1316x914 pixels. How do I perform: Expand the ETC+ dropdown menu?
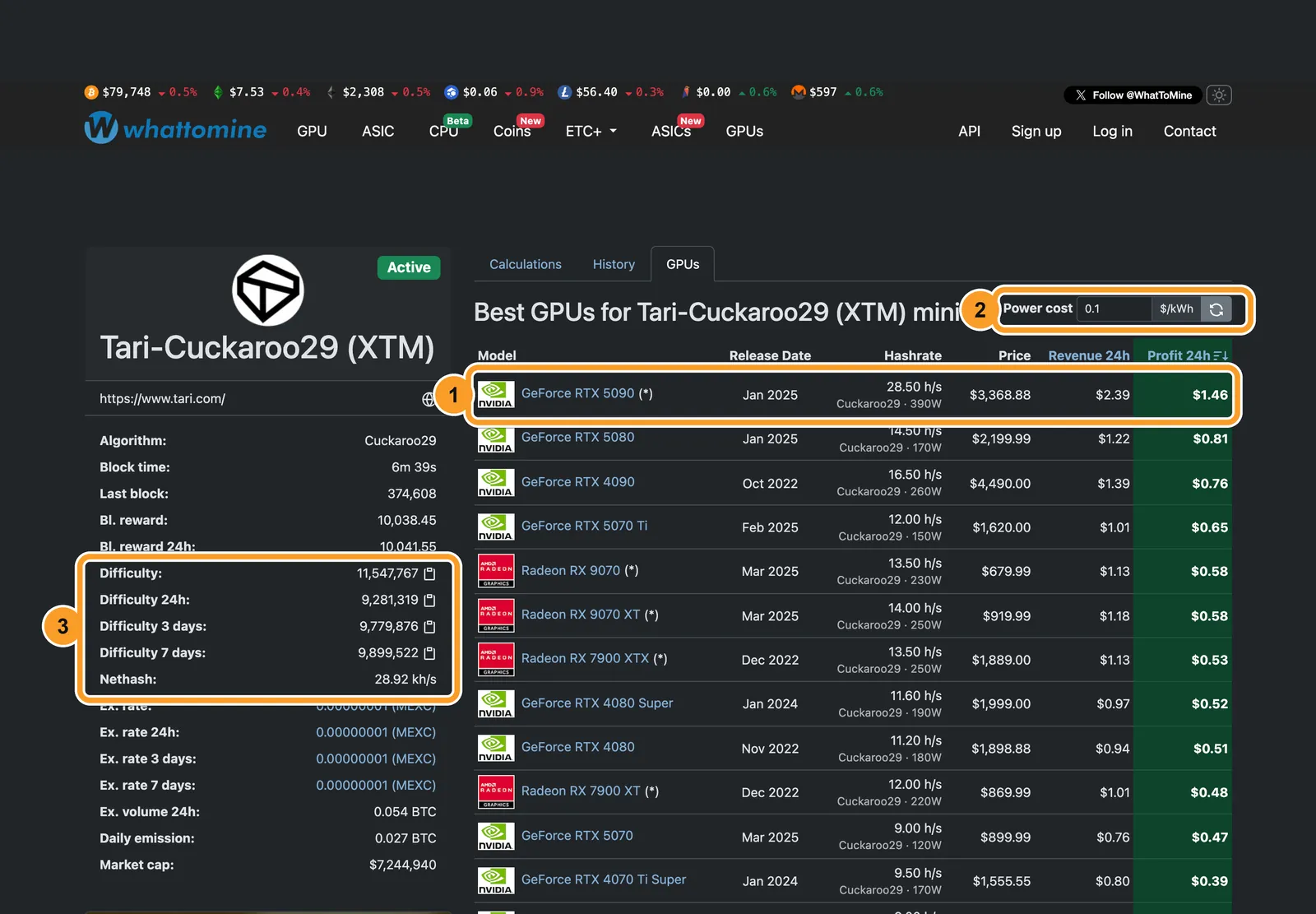point(591,132)
